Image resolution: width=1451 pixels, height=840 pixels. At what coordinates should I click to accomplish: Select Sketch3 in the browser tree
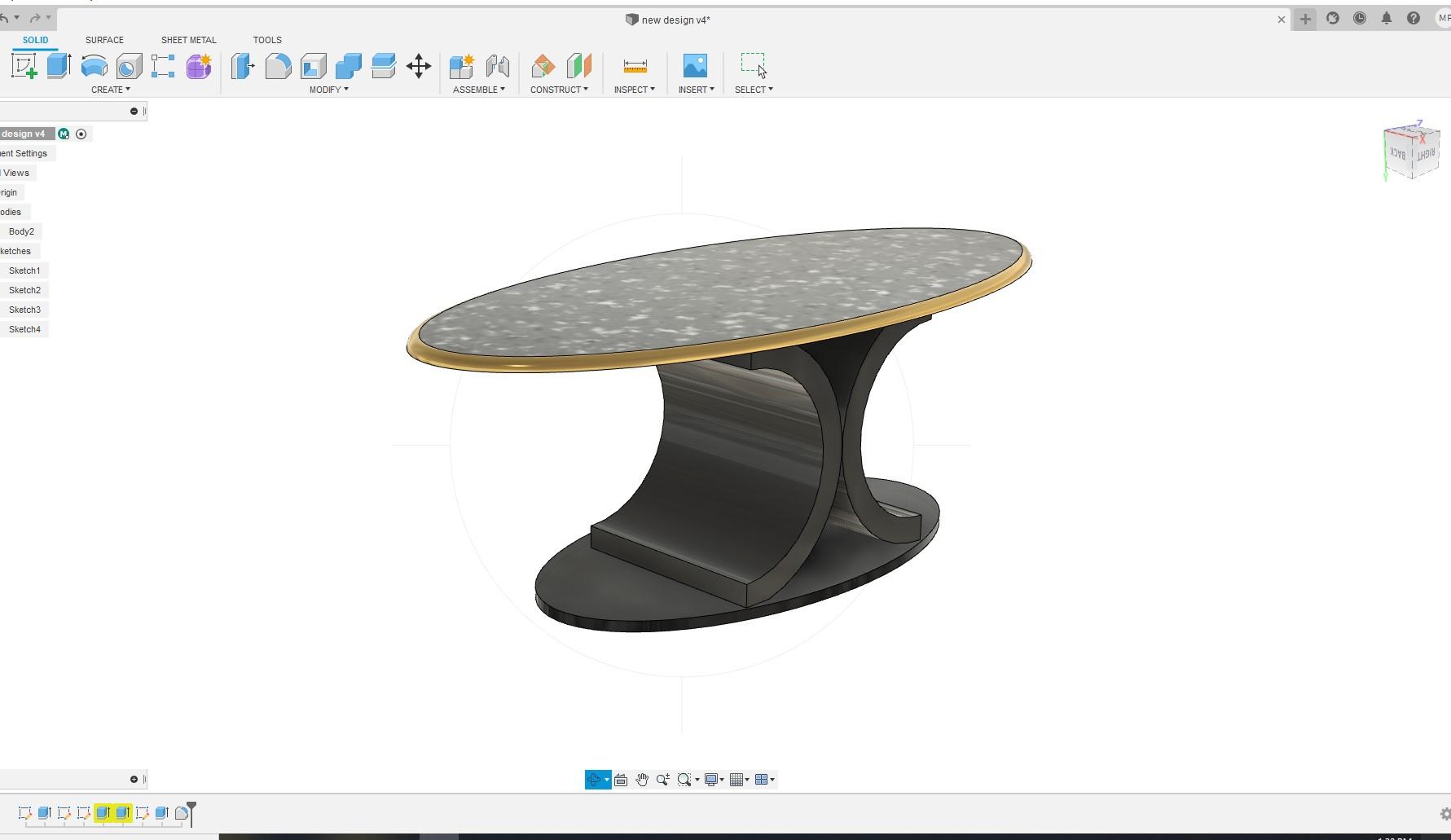(24, 310)
